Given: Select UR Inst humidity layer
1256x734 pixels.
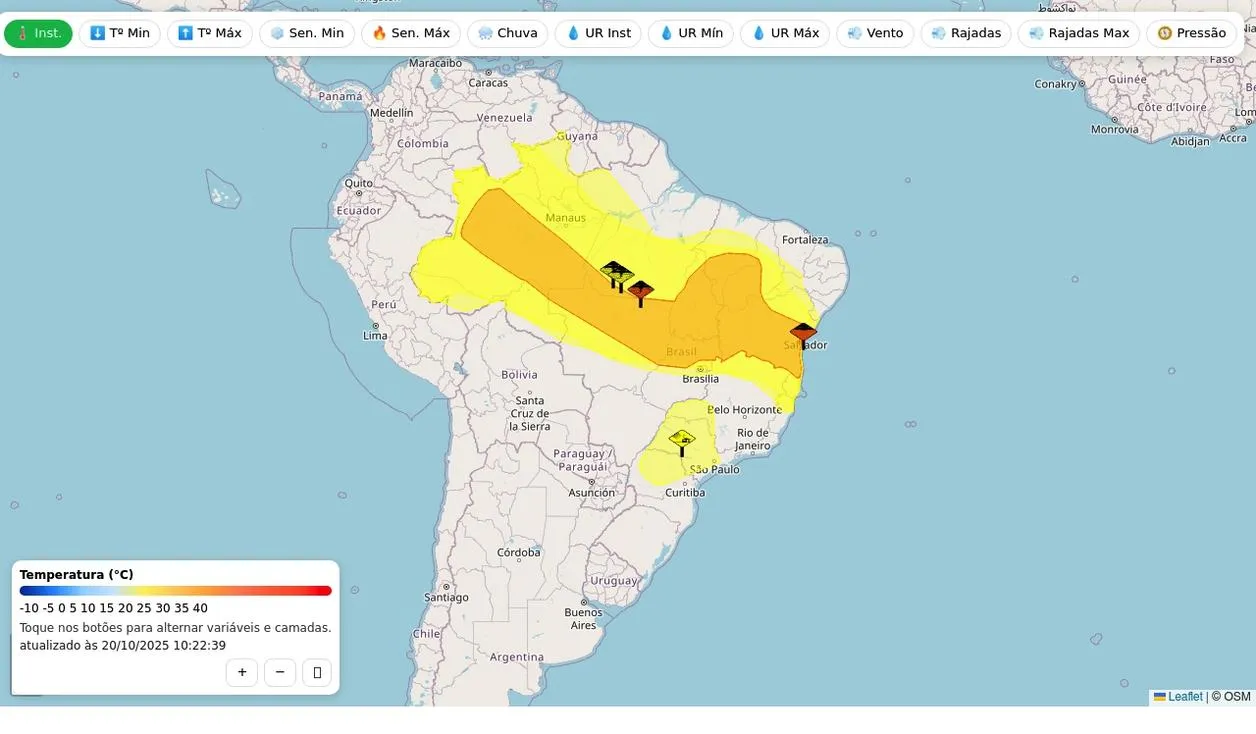Looking at the screenshot, I should pyautogui.click(x=598, y=33).
